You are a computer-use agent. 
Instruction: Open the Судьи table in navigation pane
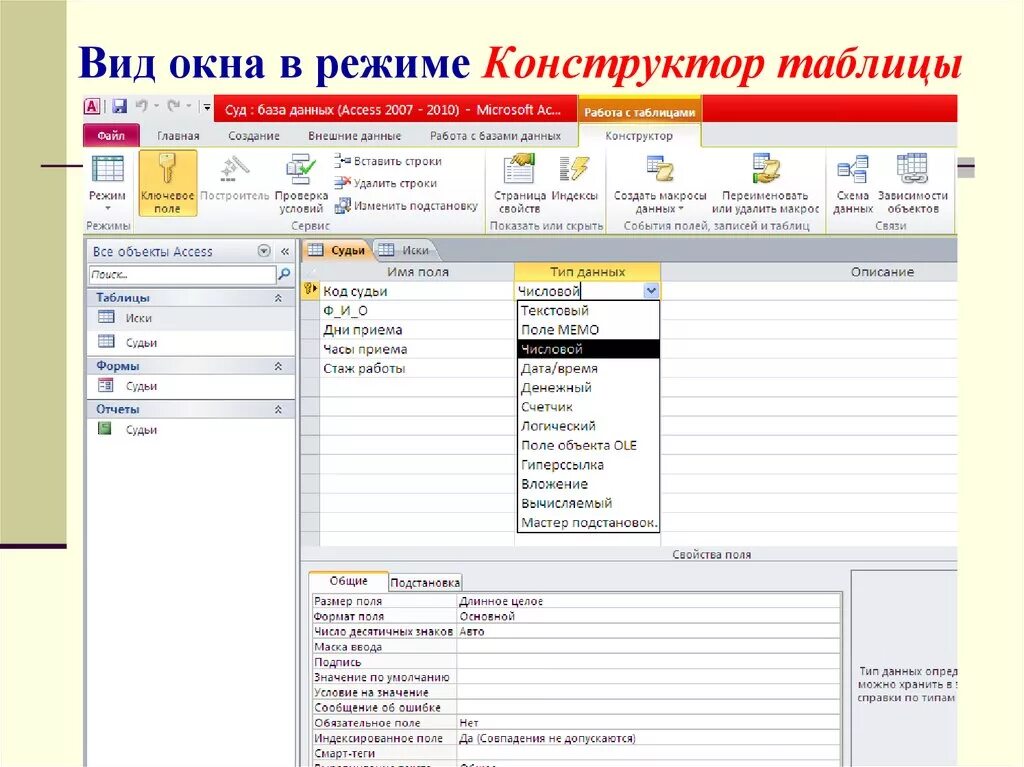(x=191, y=342)
